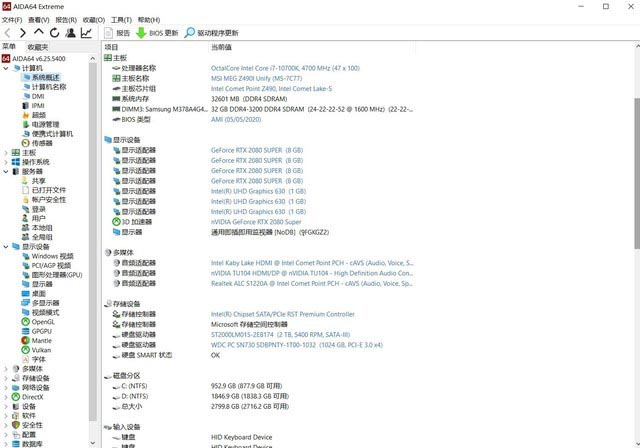Click the Refresh toolbar icon
The height and width of the screenshot is (448, 640).
[x=54, y=33]
